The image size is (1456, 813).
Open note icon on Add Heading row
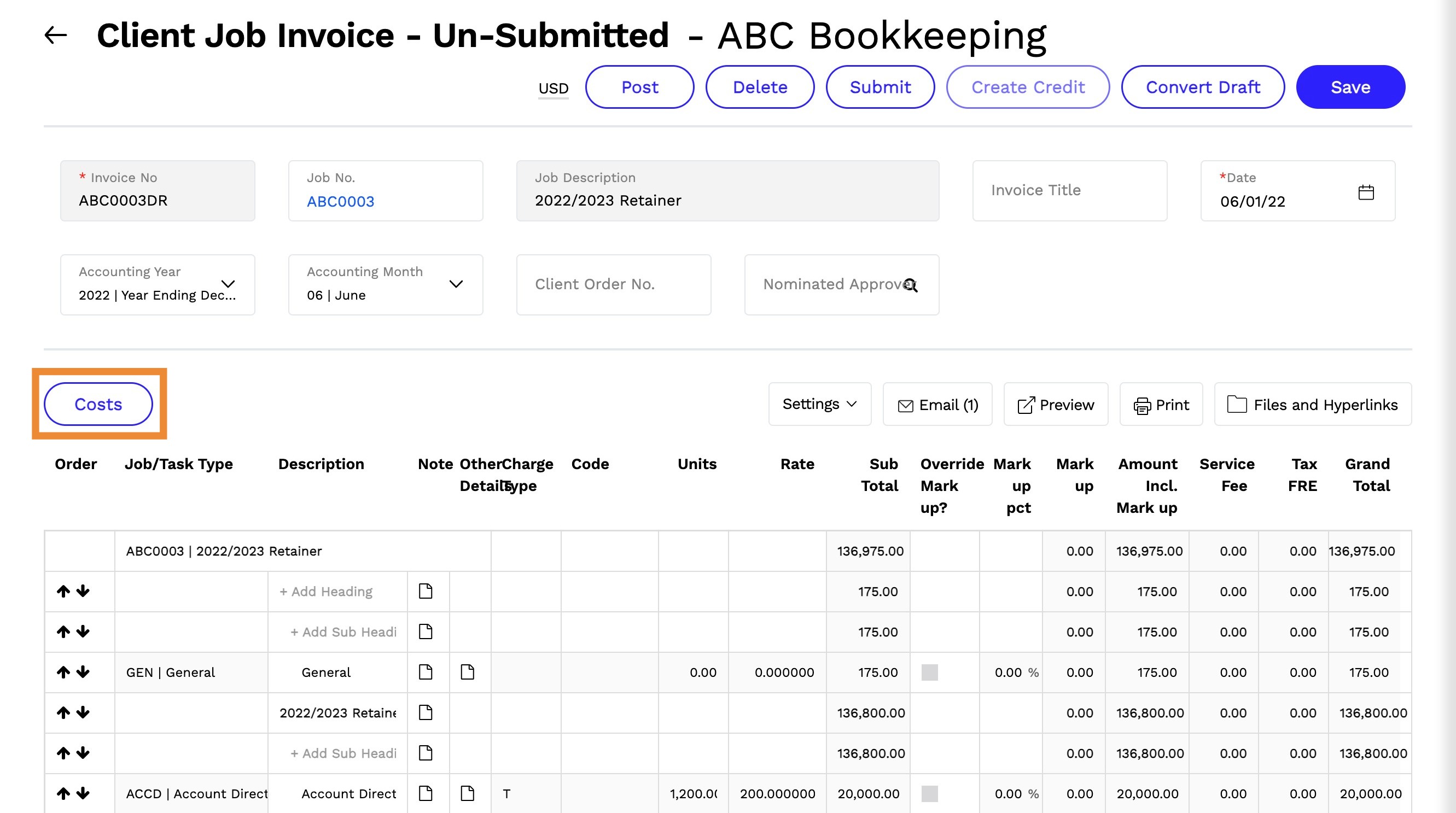click(x=425, y=591)
